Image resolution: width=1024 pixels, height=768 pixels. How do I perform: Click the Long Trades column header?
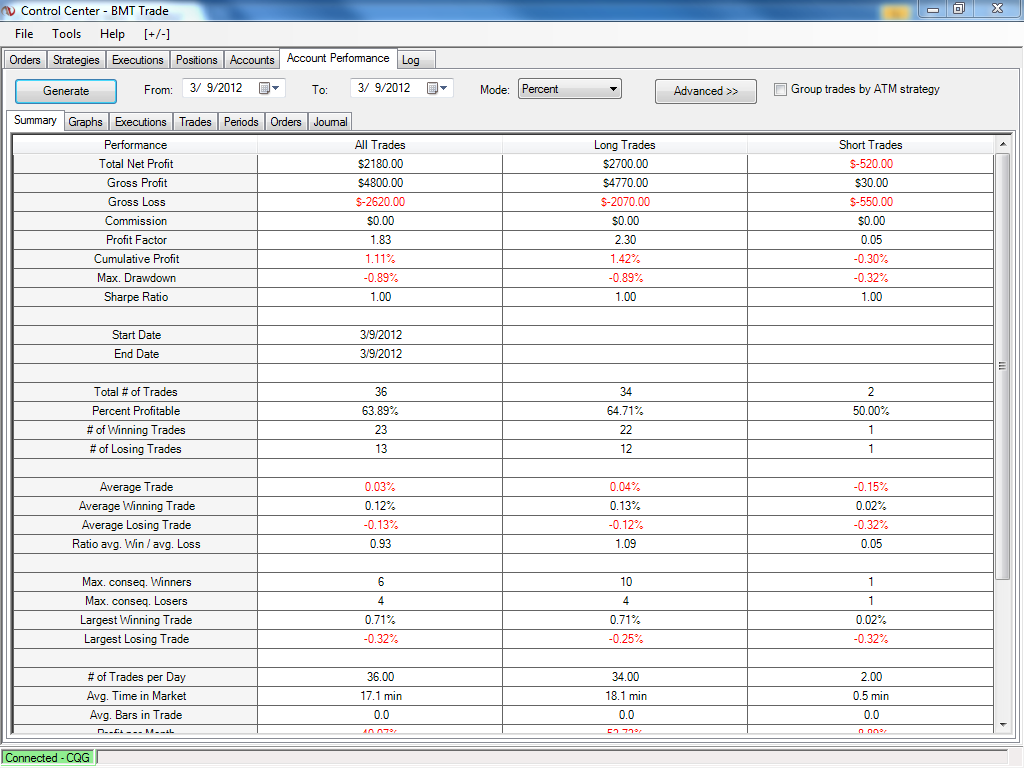625,145
